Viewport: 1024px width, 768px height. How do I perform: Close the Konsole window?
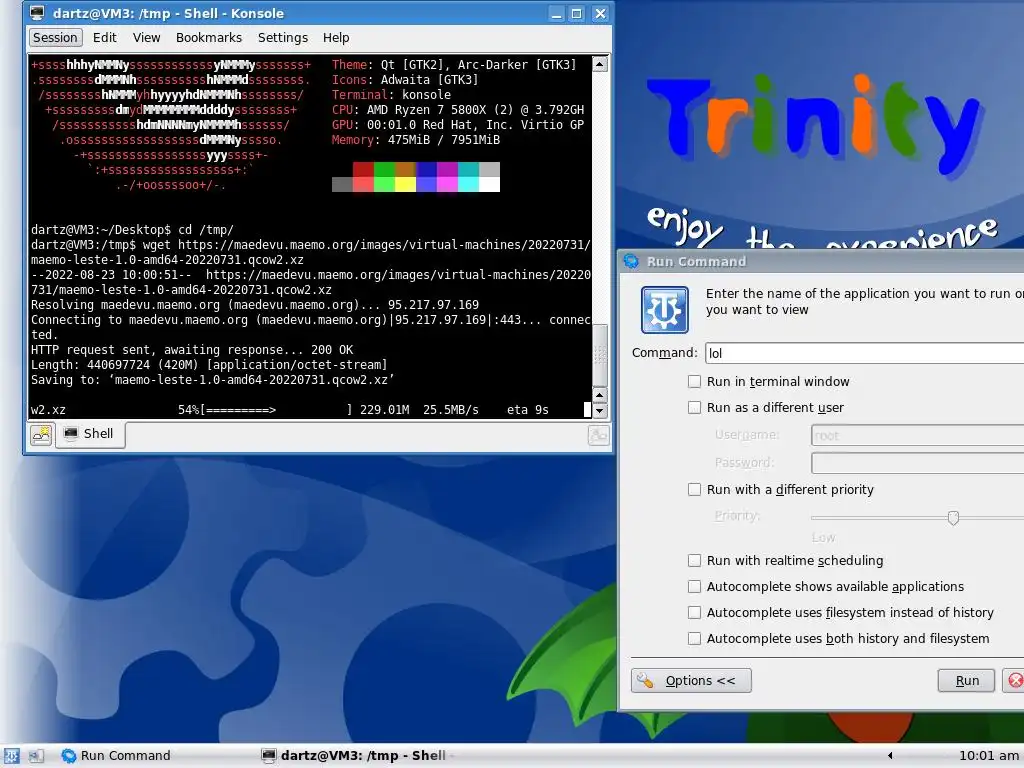point(600,14)
